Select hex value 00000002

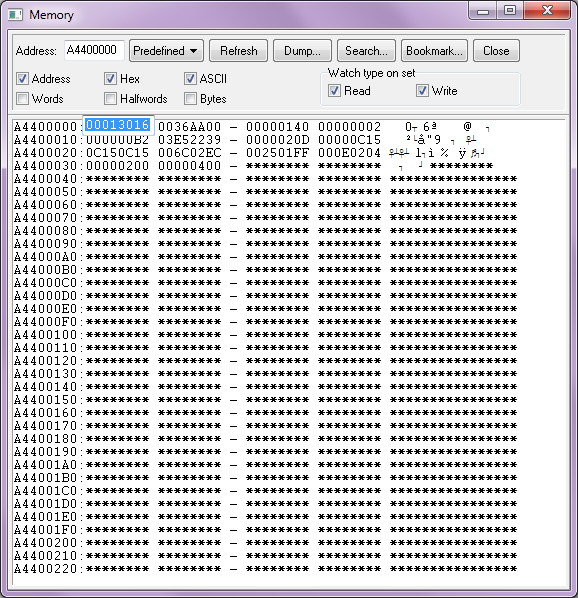tap(350, 127)
